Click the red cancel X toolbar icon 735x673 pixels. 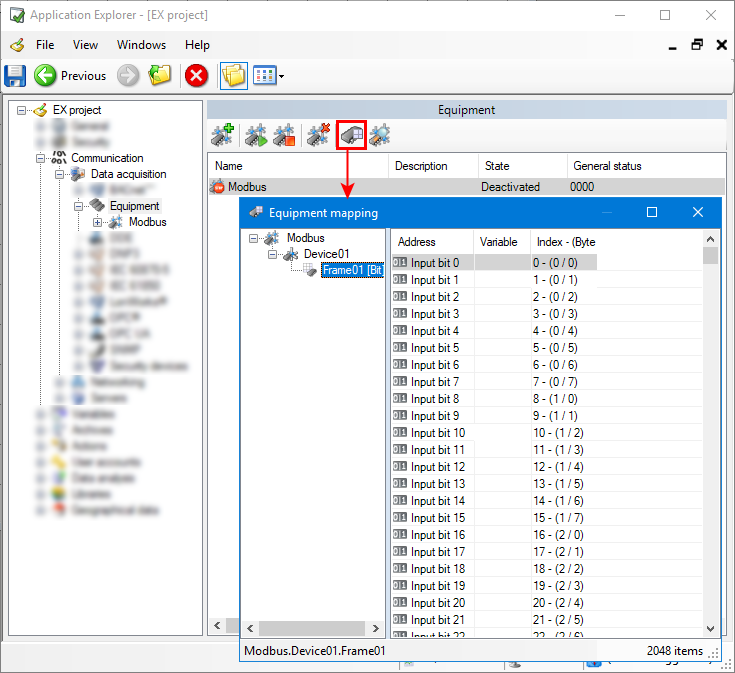[196, 76]
